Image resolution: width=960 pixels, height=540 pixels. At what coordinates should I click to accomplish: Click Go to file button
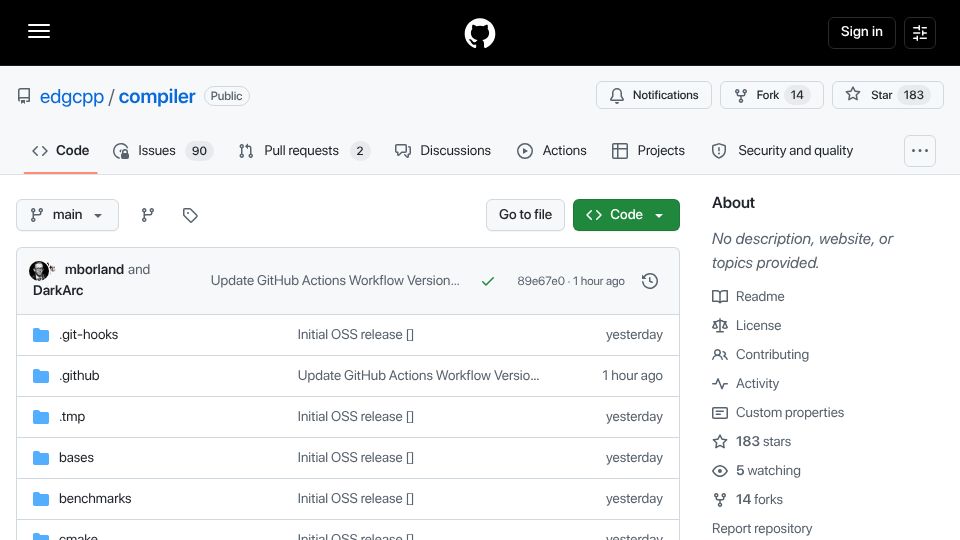tap(525, 215)
